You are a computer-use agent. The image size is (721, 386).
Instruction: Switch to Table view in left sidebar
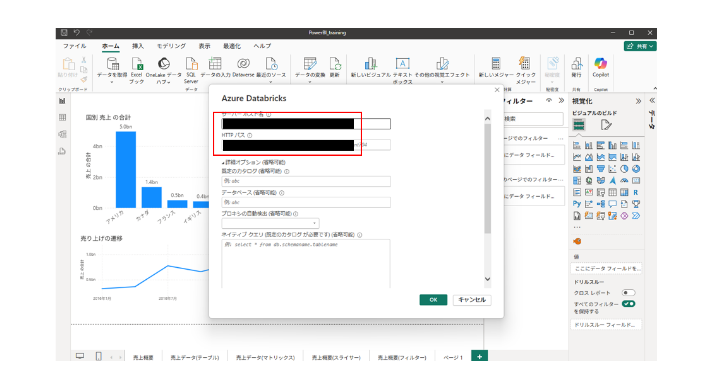tap(63, 117)
